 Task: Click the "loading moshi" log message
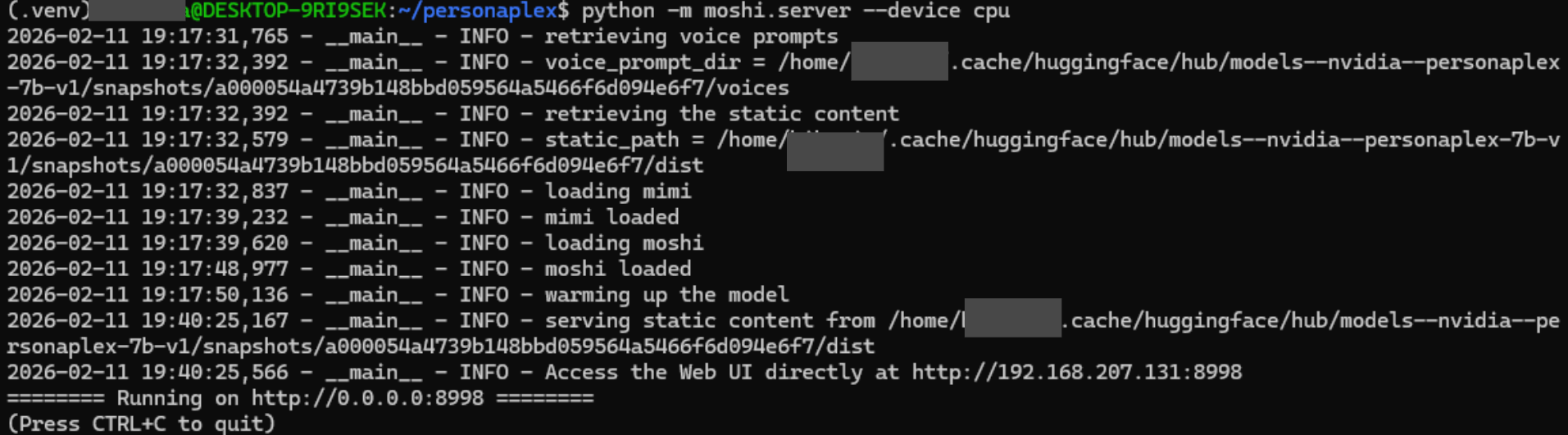(624, 243)
